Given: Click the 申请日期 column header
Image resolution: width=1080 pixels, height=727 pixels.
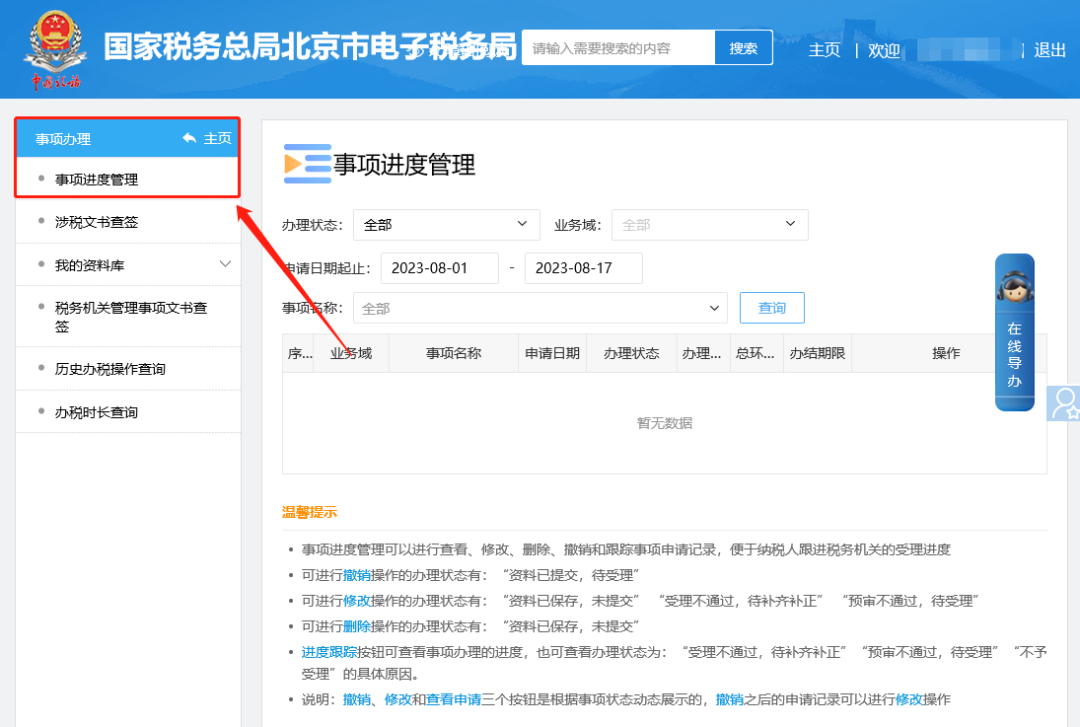Looking at the screenshot, I should click(552, 354).
